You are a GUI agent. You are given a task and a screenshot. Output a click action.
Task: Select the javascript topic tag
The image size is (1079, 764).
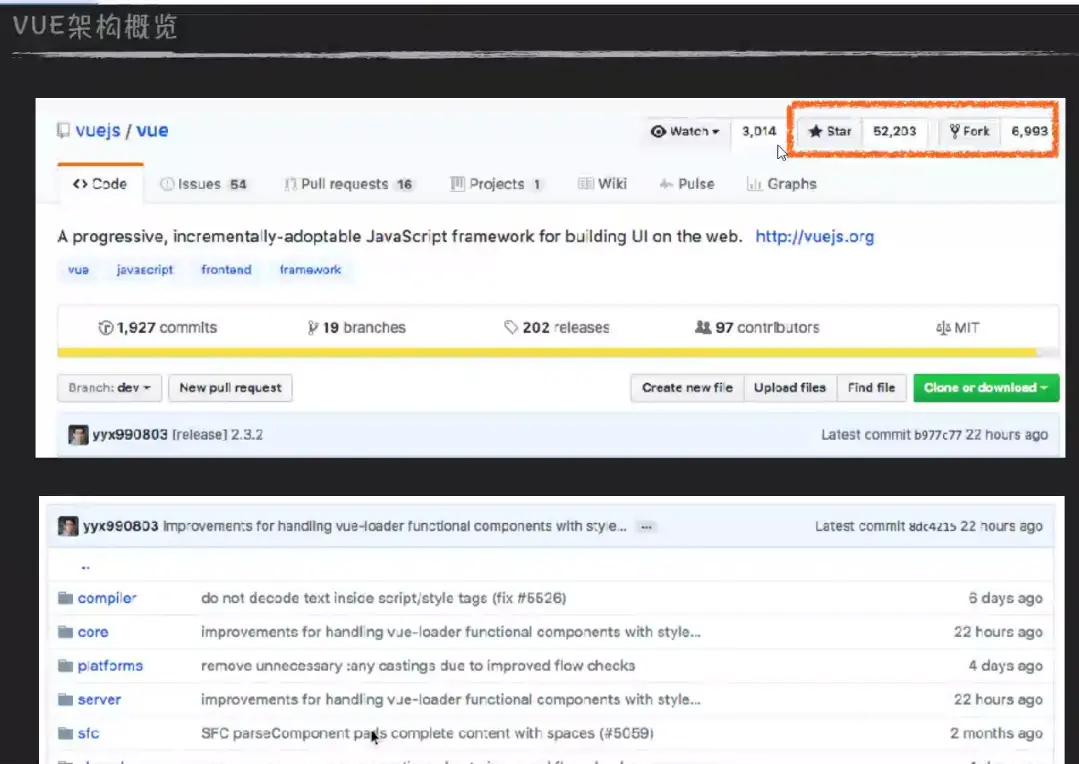pyautogui.click(x=145, y=270)
